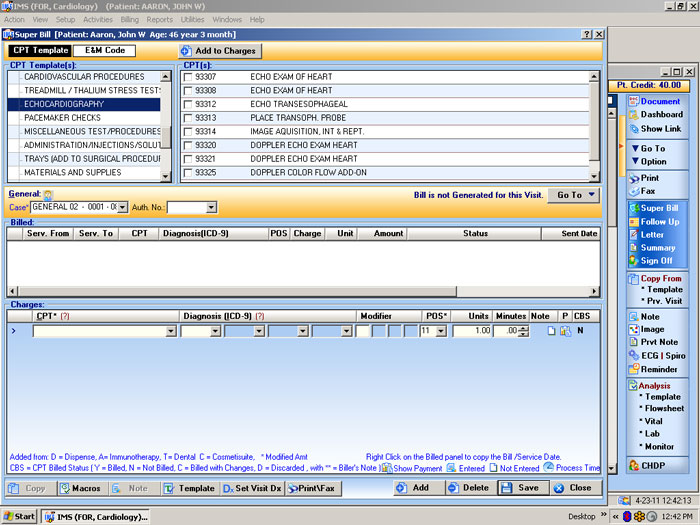Click the Copy From icon

pyautogui.click(x=633, y=279)
